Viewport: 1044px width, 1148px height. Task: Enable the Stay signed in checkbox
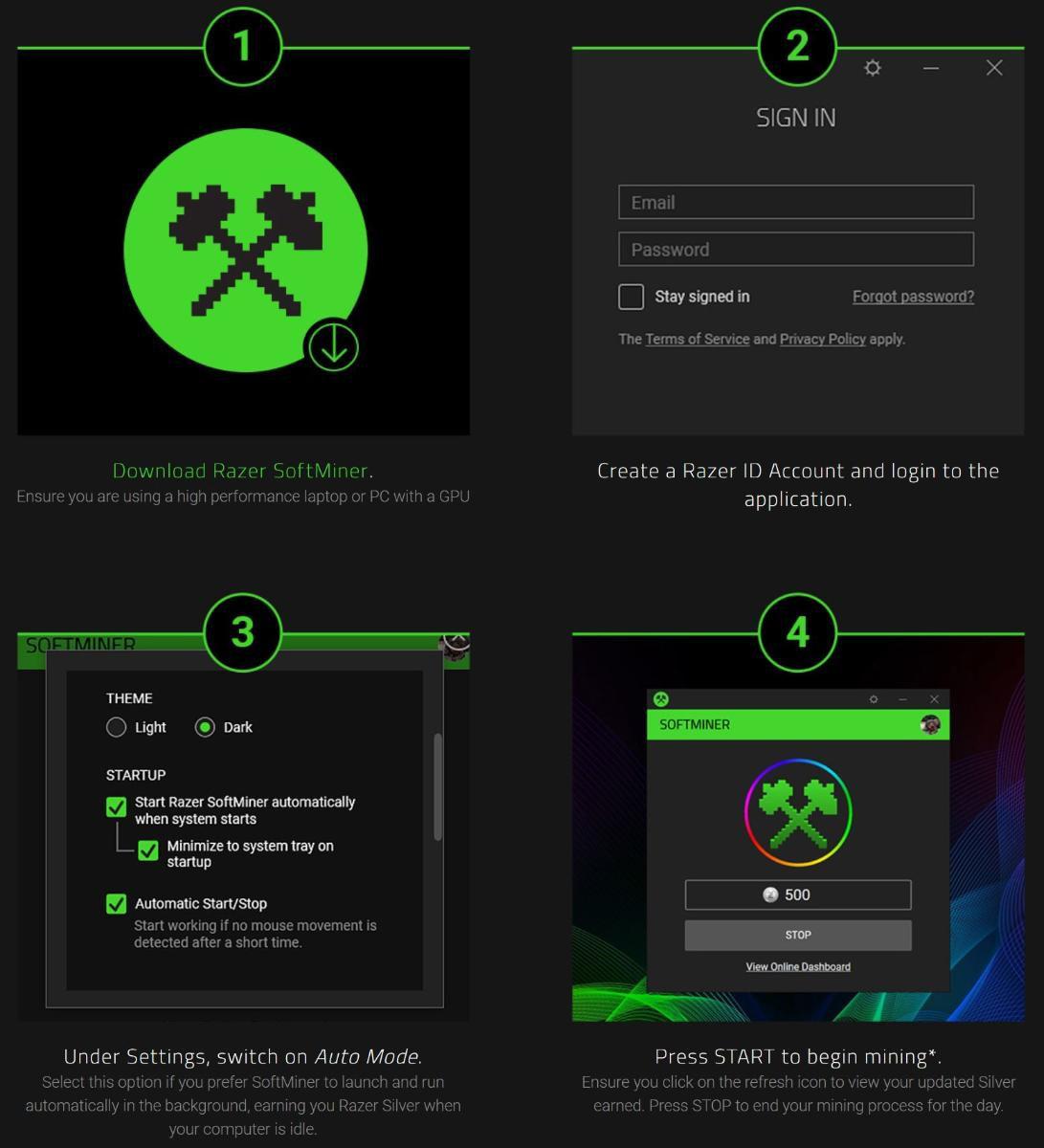point(631,297)
